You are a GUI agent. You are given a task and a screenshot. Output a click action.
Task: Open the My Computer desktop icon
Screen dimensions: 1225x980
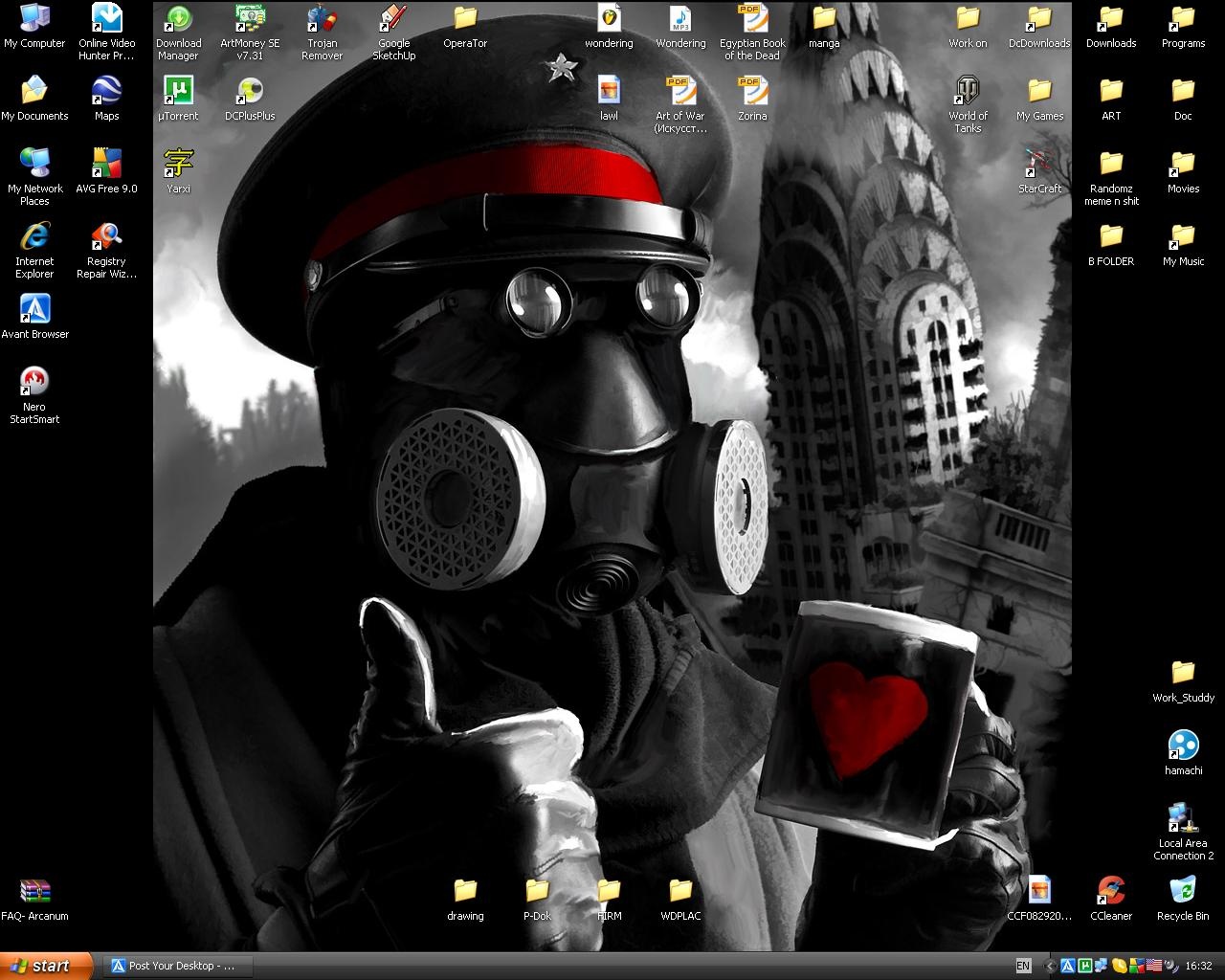click(x=34, y=27)
